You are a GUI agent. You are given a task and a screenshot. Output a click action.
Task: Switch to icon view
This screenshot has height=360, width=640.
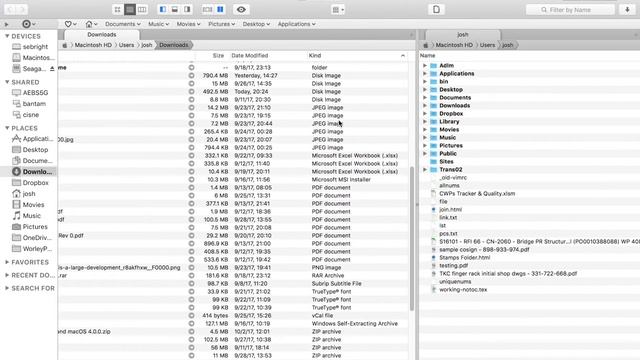click(118, 9)
